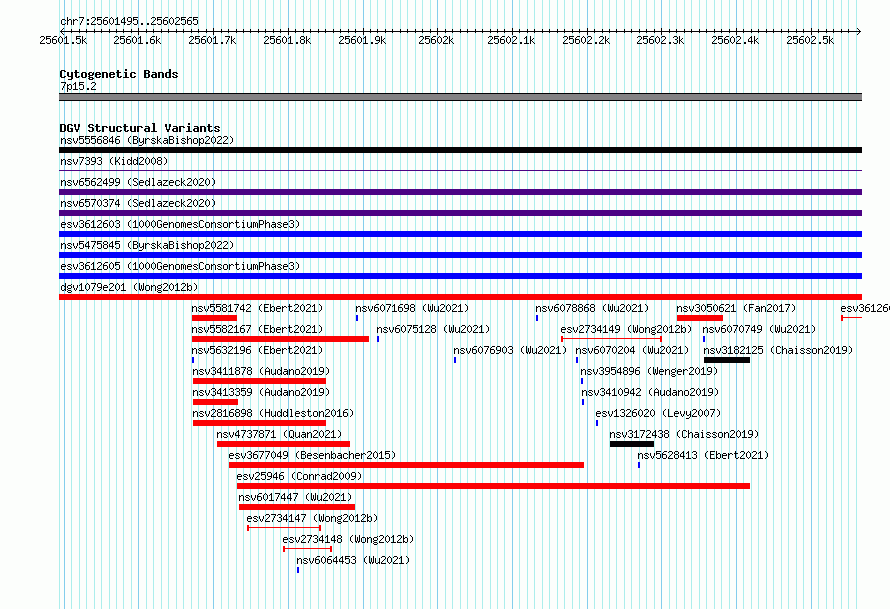Click the DGV Structural Variants track title
890x609 pixels.
tap(140, 128)
